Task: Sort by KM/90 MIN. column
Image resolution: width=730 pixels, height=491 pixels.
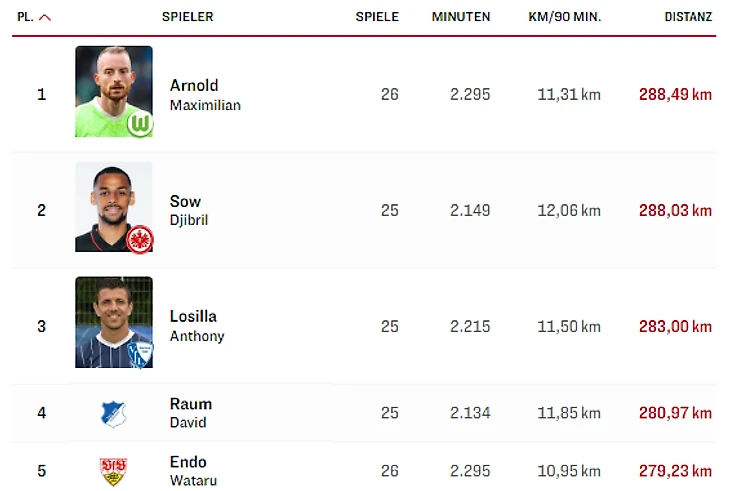Action: (x=565, y=17)
